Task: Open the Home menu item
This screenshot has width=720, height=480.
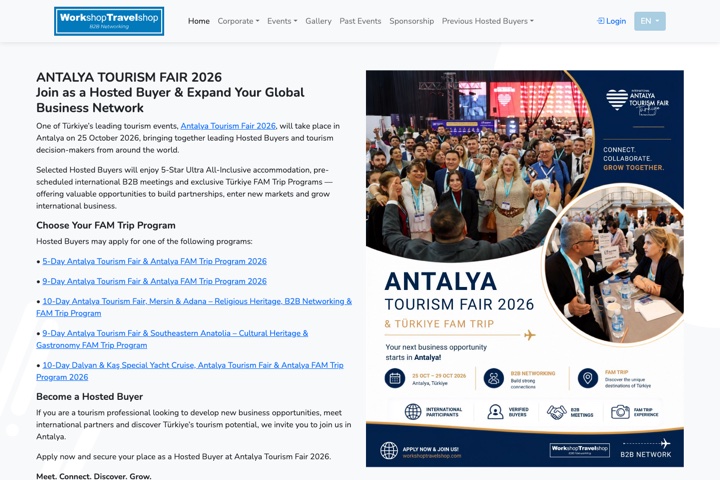Action: click(198, 21)
